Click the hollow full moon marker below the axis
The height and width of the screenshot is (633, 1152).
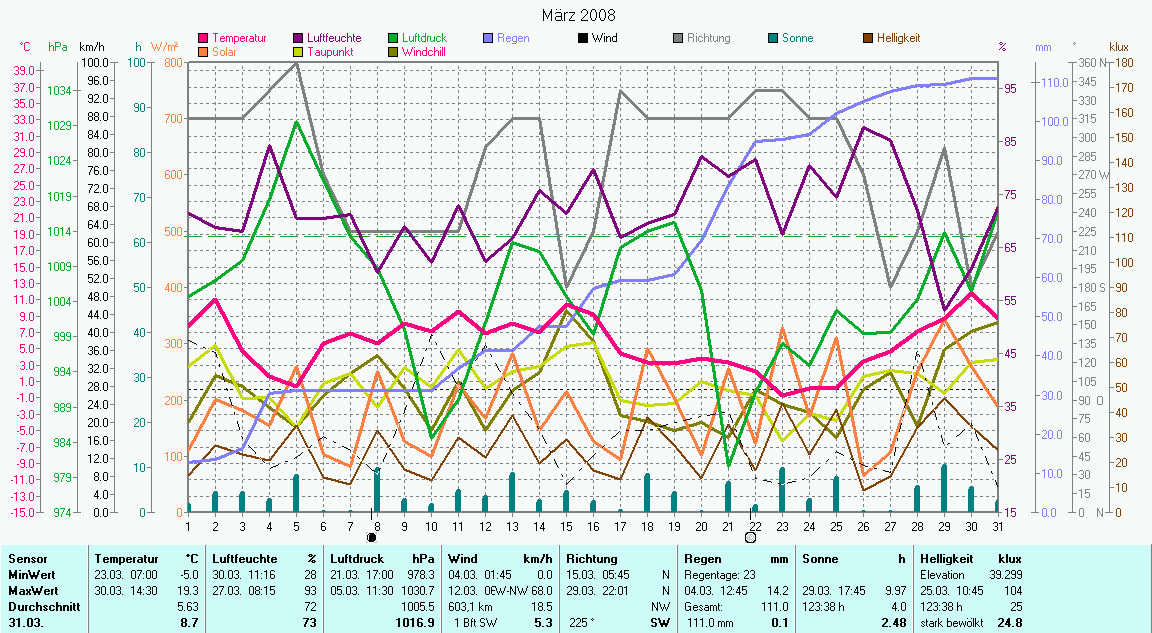point(750,537)
